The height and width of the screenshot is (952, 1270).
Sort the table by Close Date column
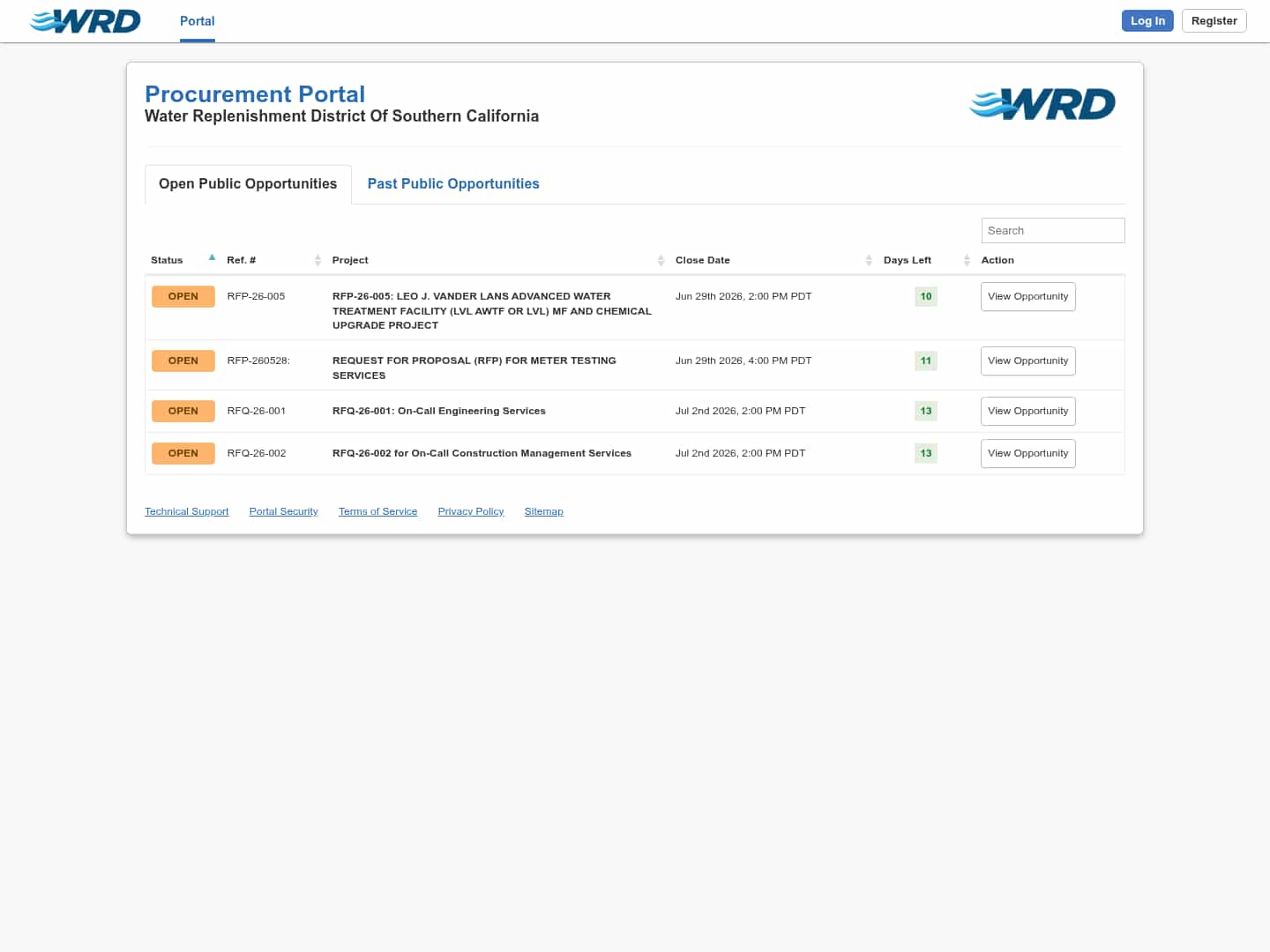click(773, 260)
